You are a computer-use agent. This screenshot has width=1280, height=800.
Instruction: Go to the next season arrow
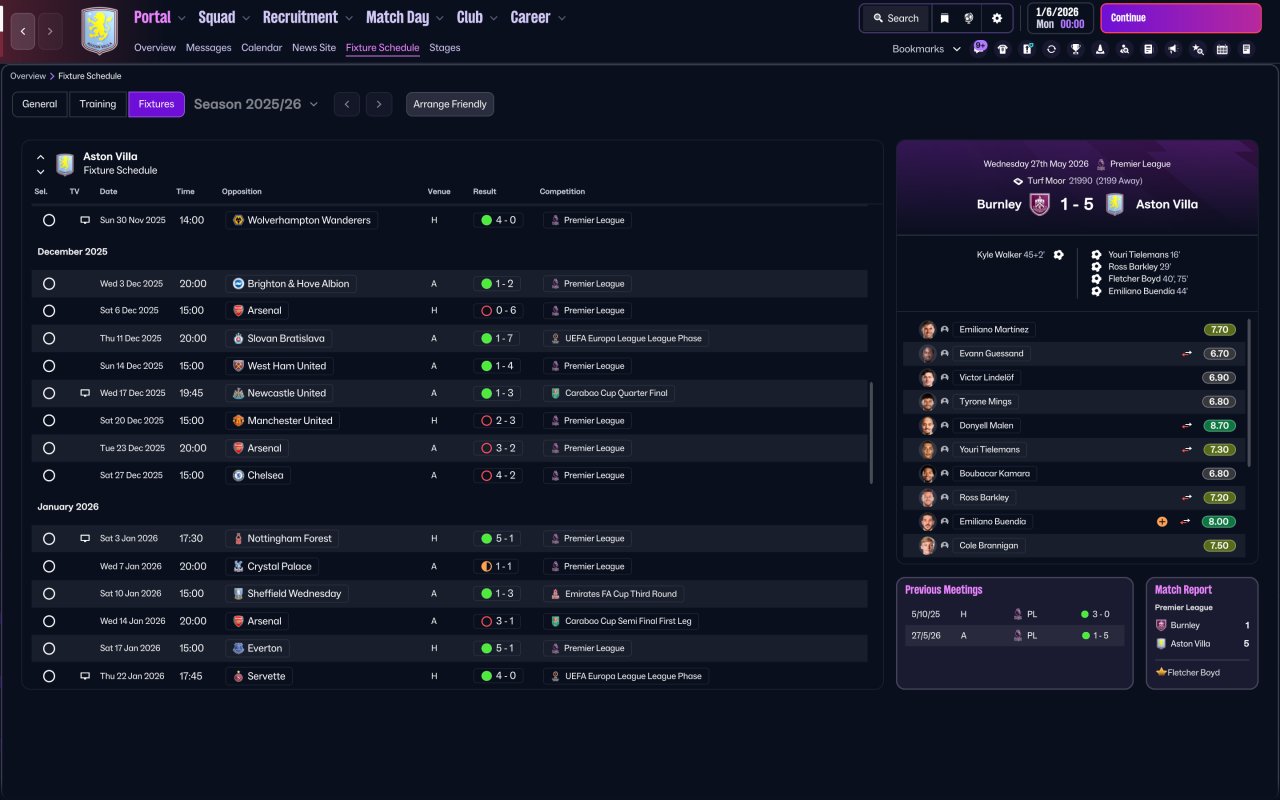[378, 104]
